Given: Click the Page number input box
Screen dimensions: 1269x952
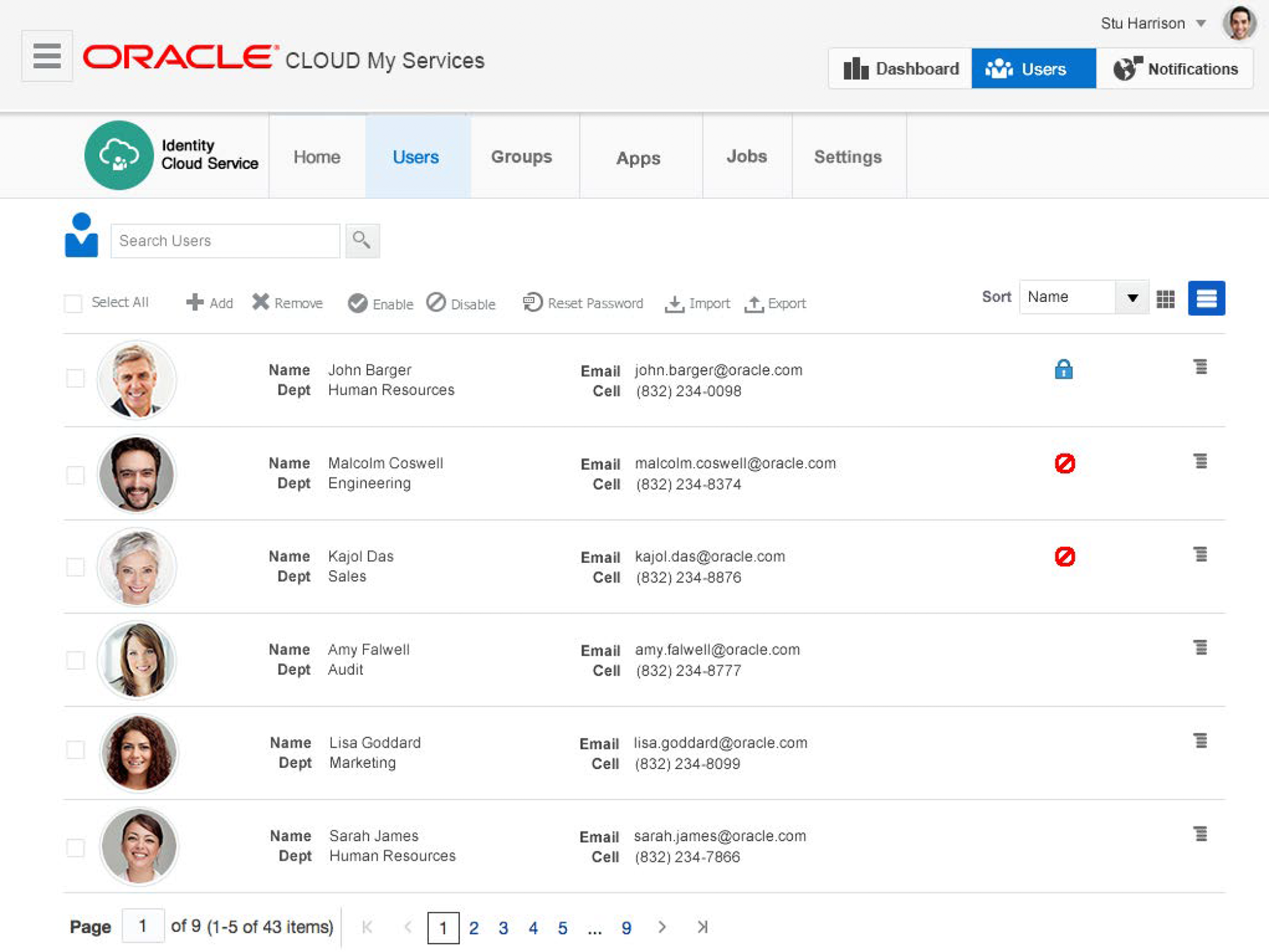Looking at the screenshot, I should [143, 926].
